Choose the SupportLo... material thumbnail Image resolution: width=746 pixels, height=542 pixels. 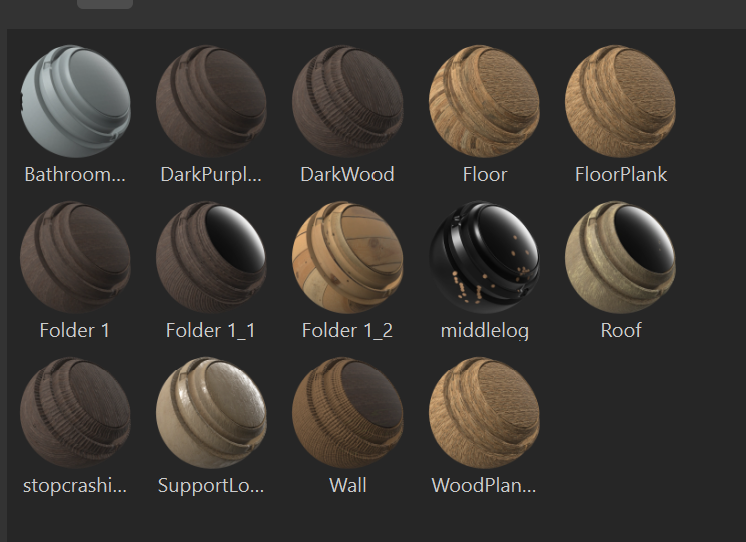coord(211,413)
